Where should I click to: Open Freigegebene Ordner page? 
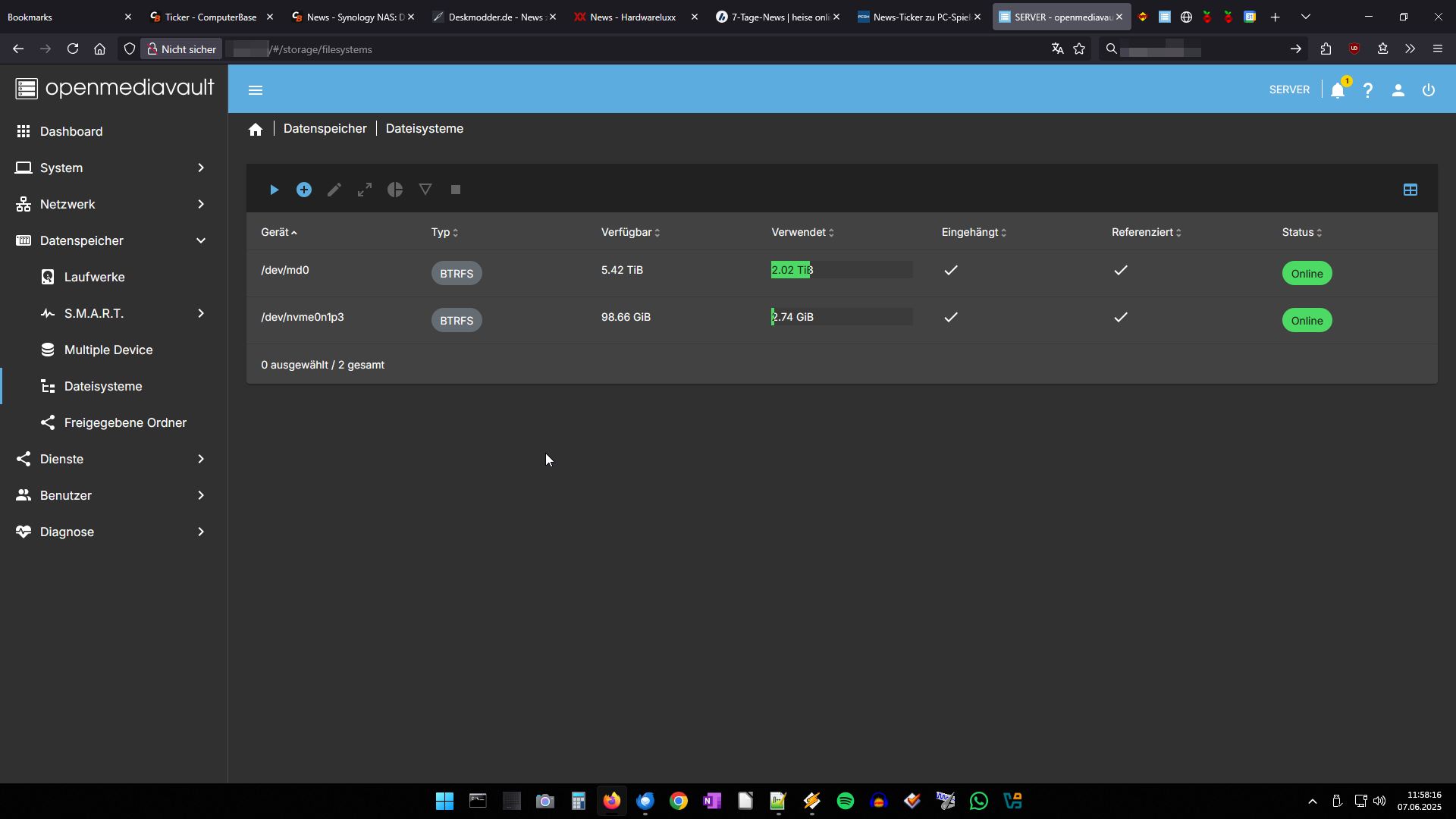(125, 422)
